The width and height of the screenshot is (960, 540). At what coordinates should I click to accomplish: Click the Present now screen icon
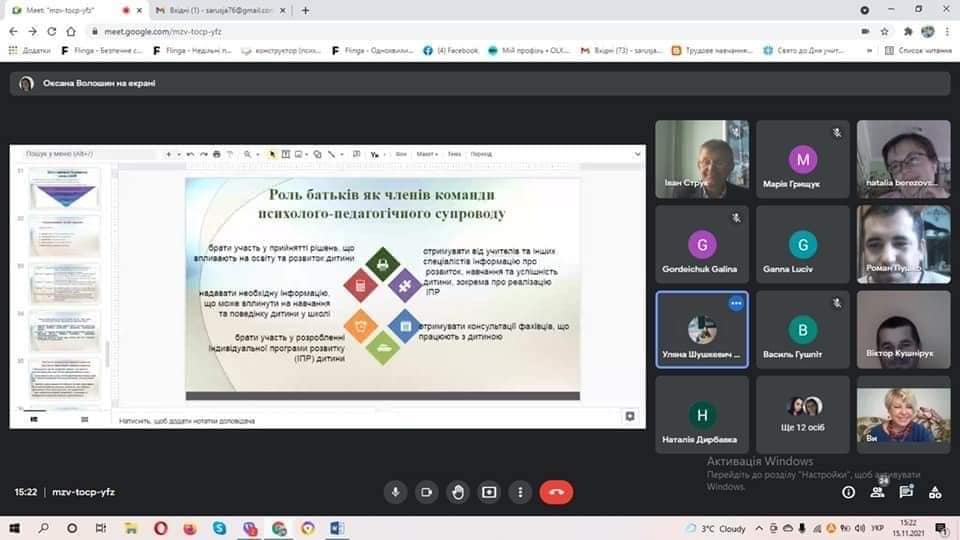pos(489,491)
